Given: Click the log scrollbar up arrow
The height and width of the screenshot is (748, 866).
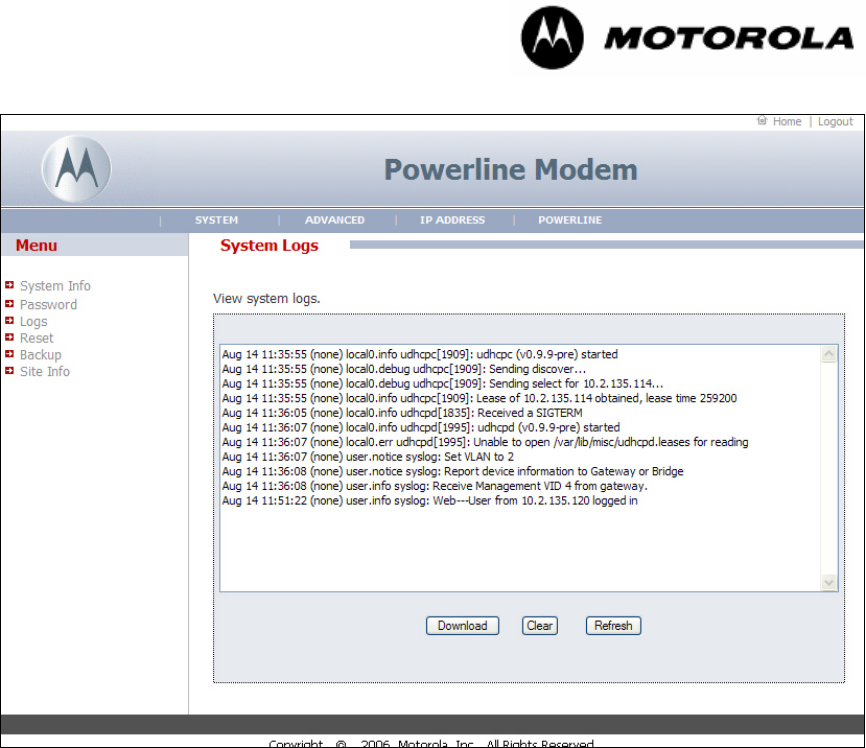Looking at the screenshot, I should (x=829, y=354).
